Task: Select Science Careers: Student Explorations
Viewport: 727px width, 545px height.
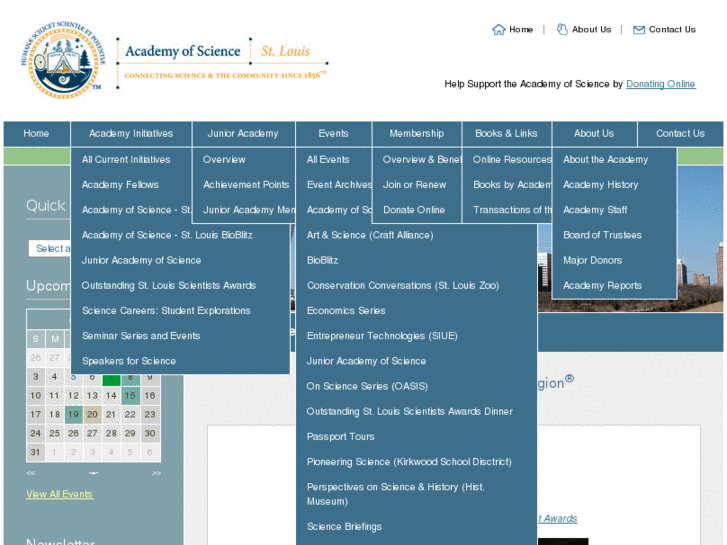Action: 166,311
